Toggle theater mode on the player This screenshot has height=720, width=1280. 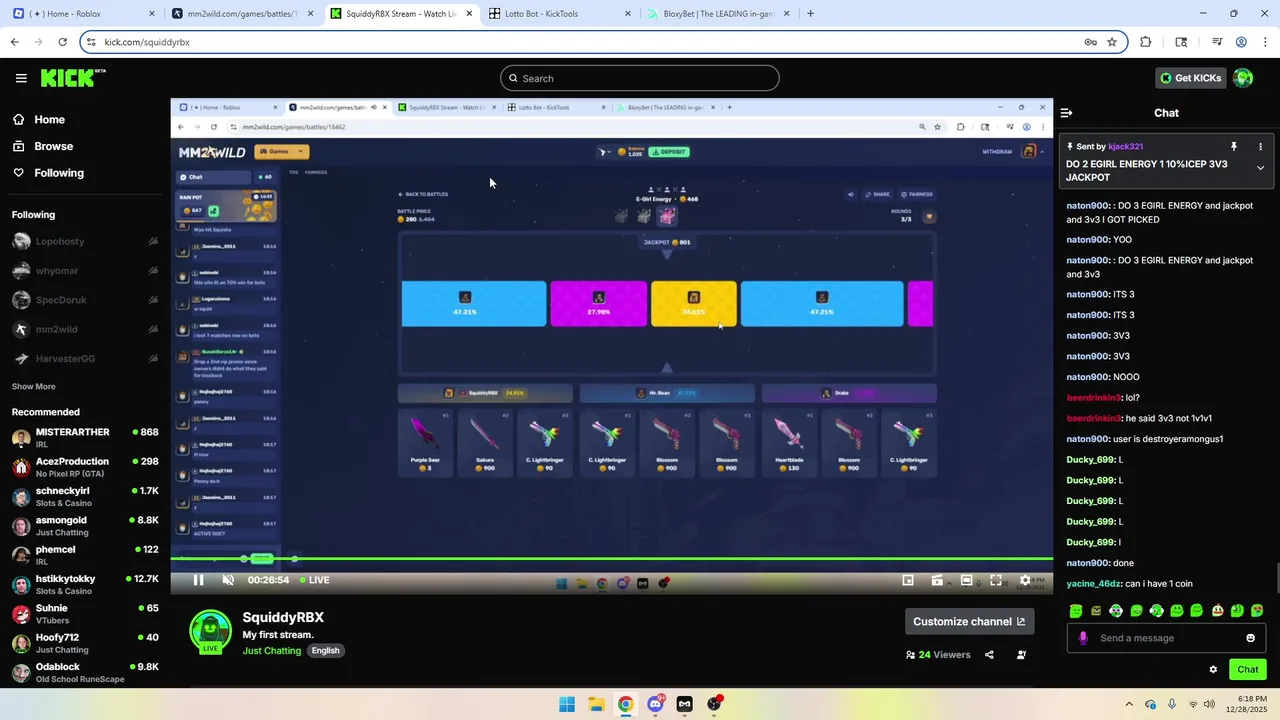pos(966,580)
